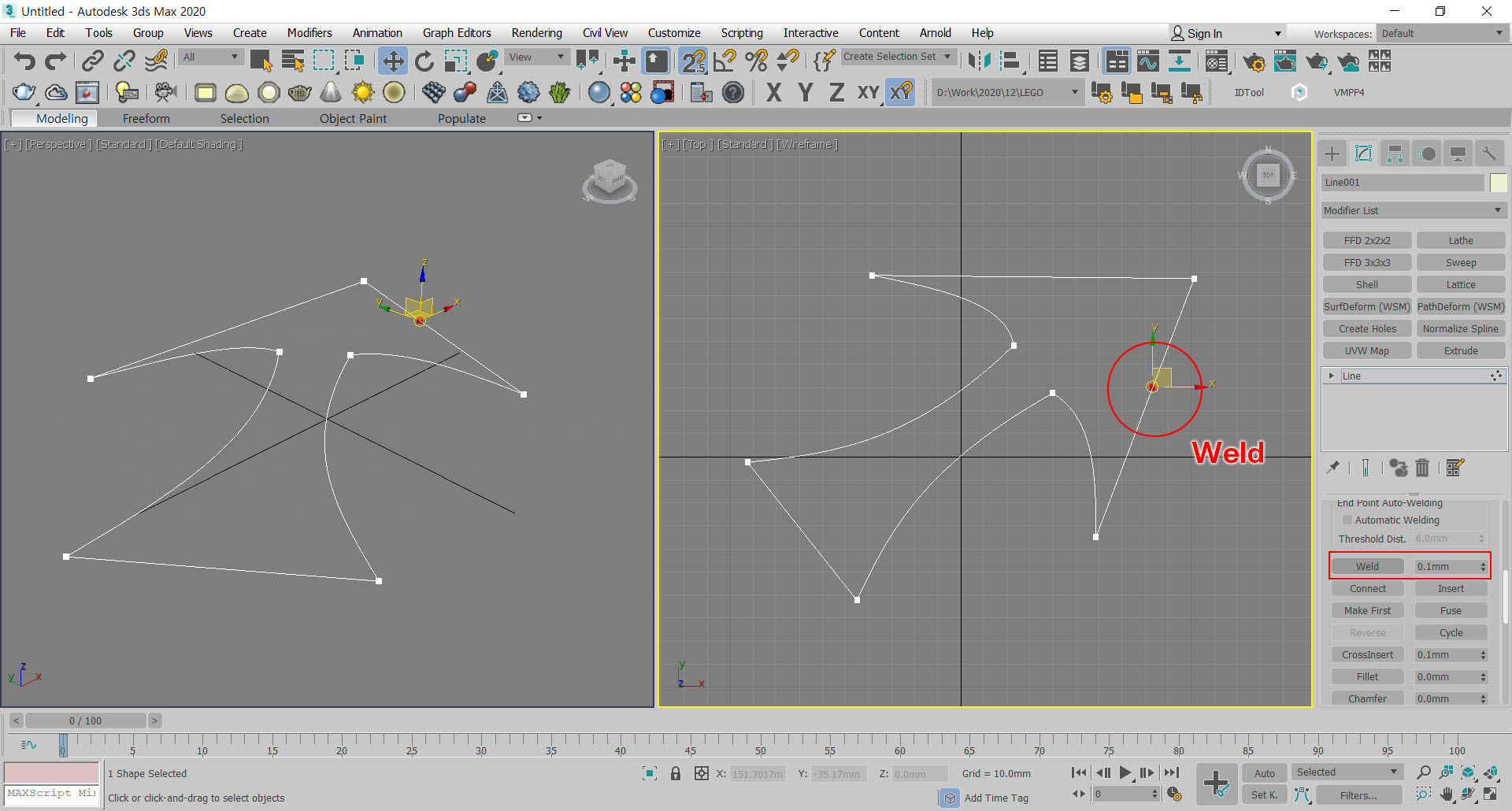Activate the Select and Scale tool
The width and height of the screenshot is (1512, 811).
pos(455,61)
